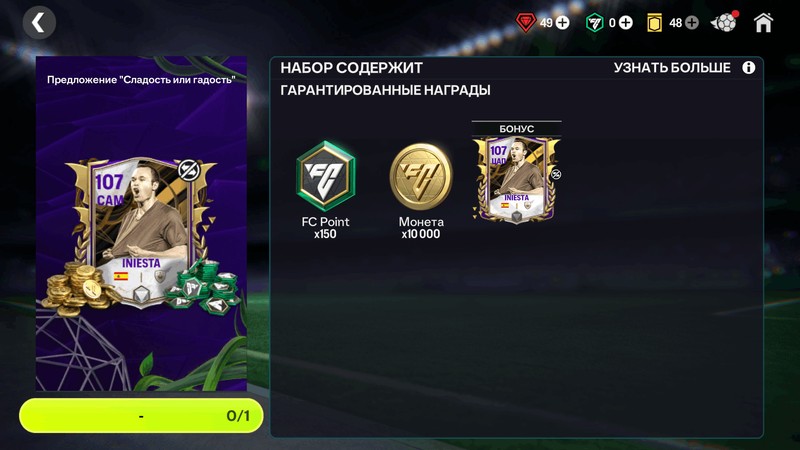Click the БОНУС label above card
800x450 pixels.
pyautogui.click(x=516, y=129)
